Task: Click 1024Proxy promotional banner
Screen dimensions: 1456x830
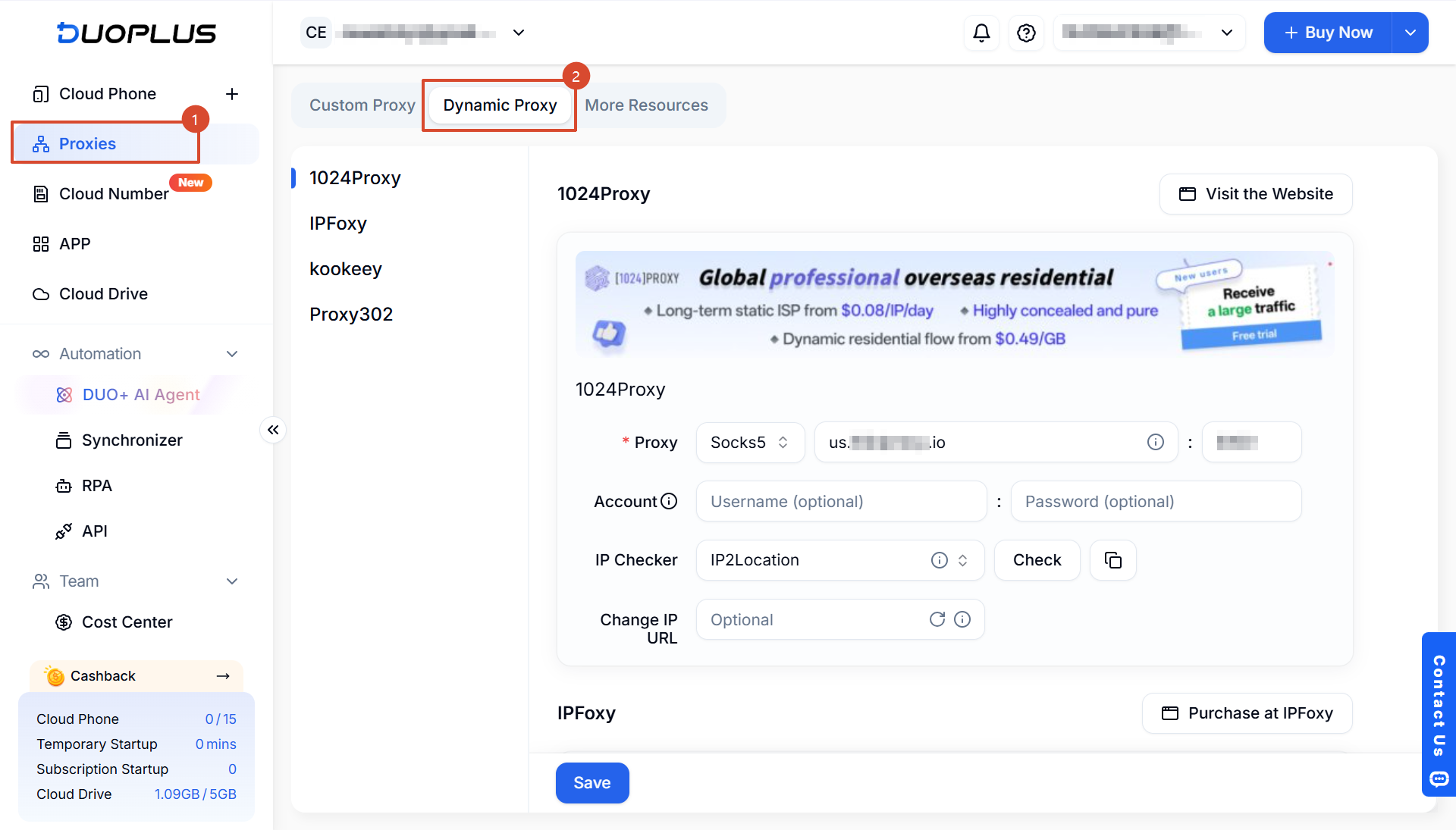Action: (x=955, y=304)
